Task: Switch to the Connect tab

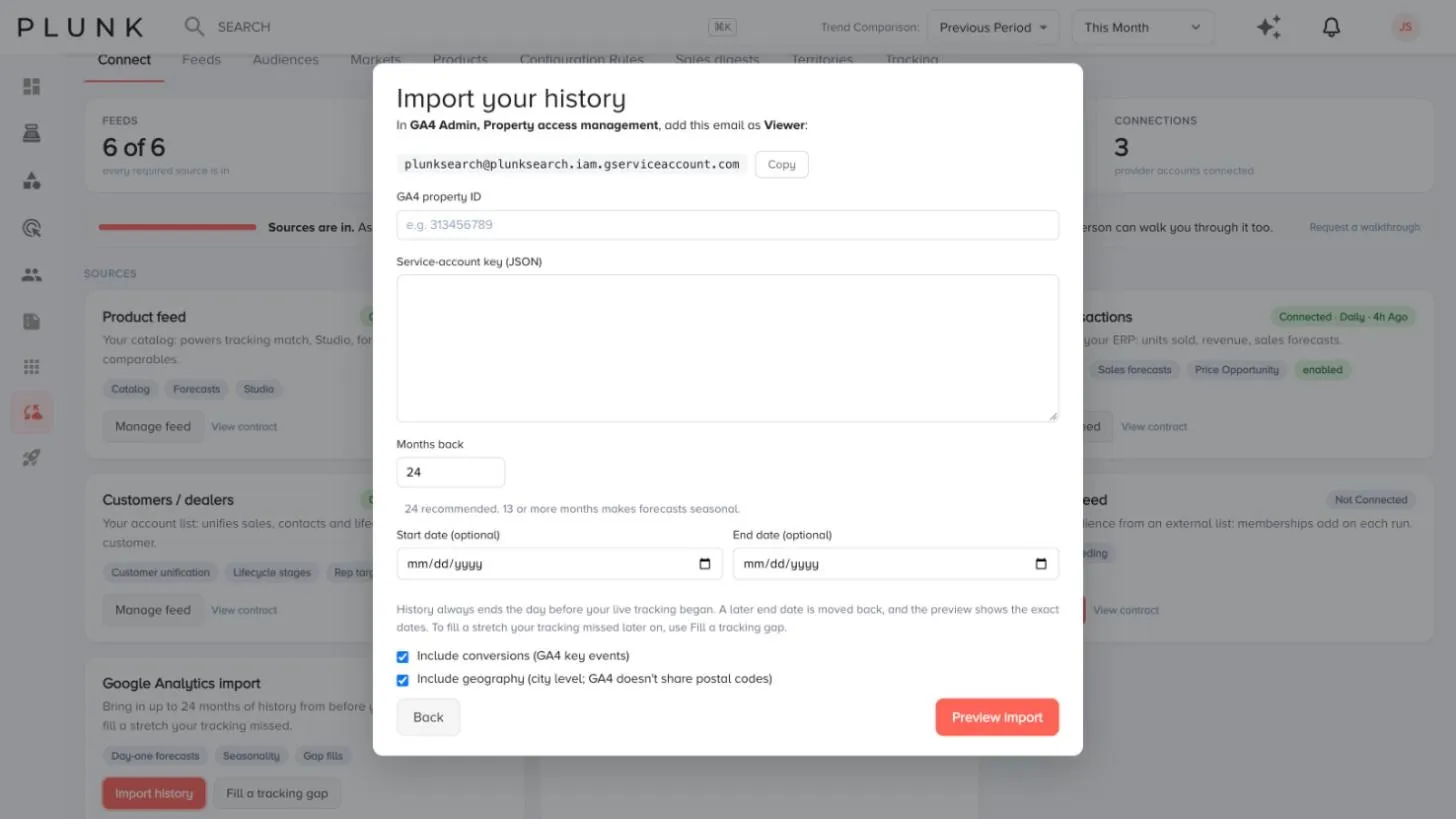Action: coord(124,60)
